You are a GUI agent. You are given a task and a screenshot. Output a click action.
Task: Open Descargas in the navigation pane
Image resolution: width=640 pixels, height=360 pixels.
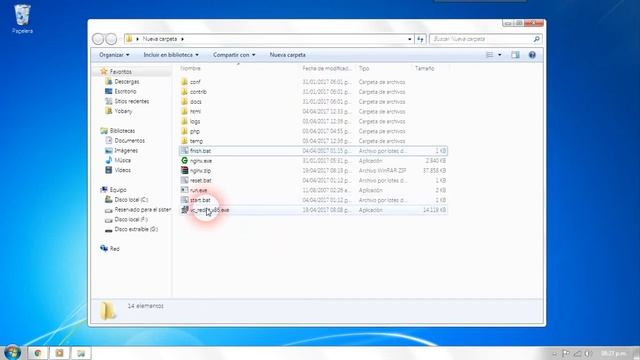tap(127, 82)
